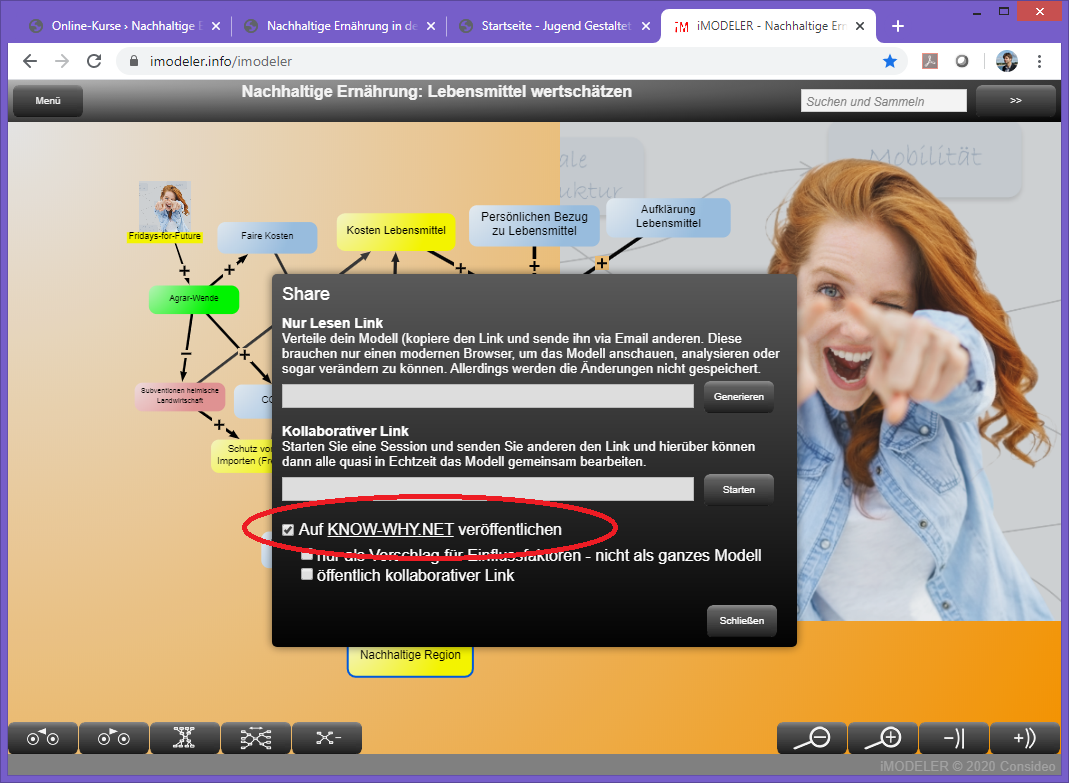The height and width of the screenshot is (783, 1069).
Task: Click the Generieren button
Action: point(738,396)
